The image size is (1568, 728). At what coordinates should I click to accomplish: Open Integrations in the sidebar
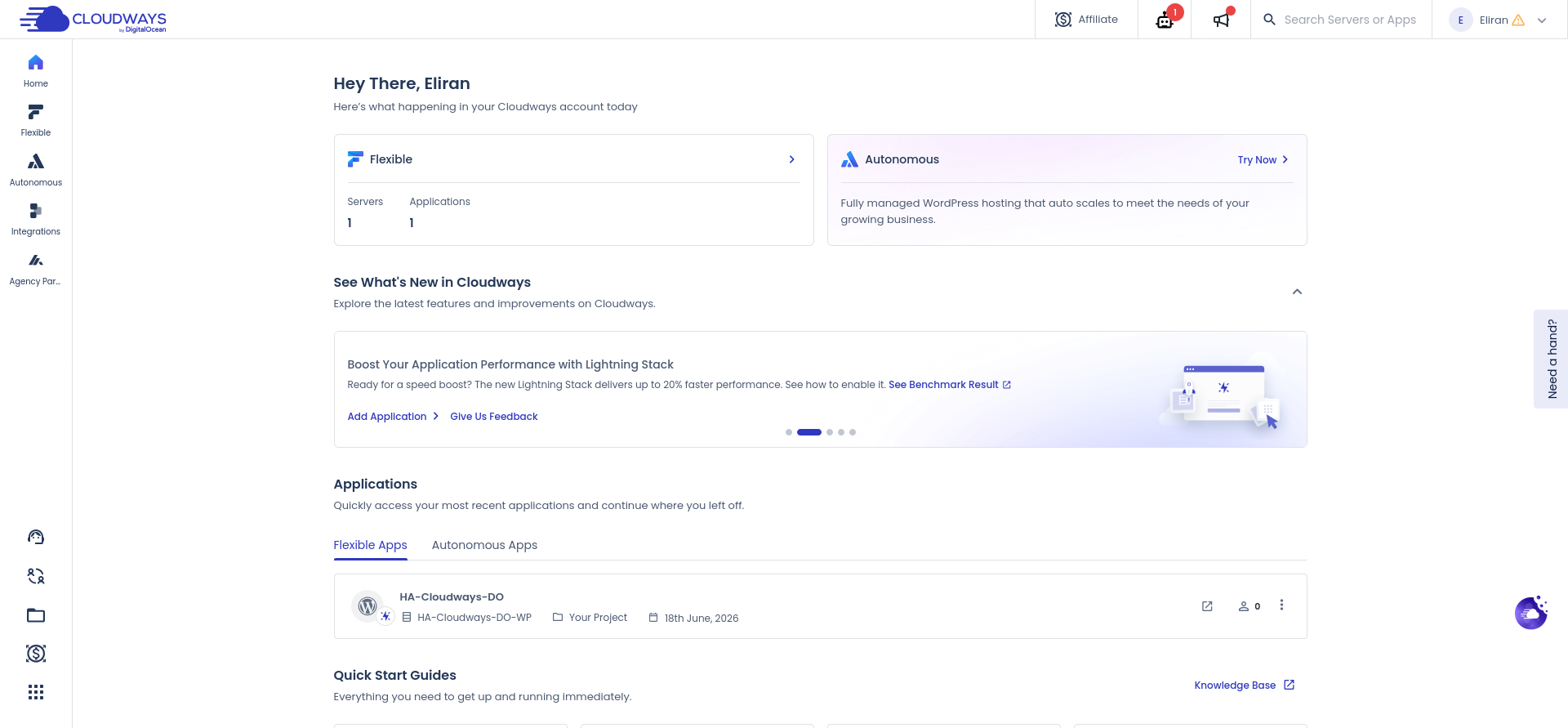pyautogui.click(x=36, y=219)
